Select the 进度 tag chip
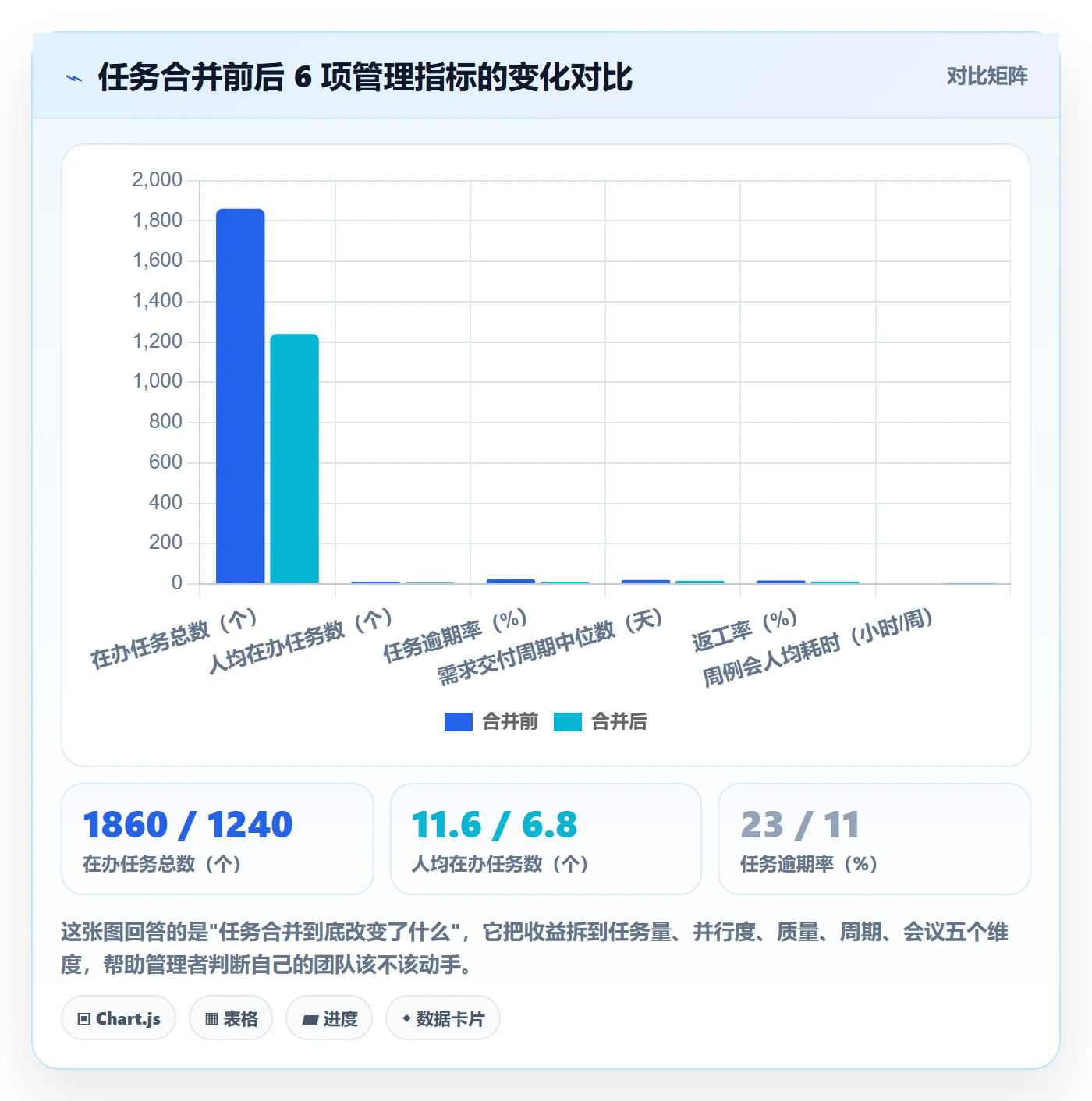The image size is (1092, 1101). [329, 1018]
